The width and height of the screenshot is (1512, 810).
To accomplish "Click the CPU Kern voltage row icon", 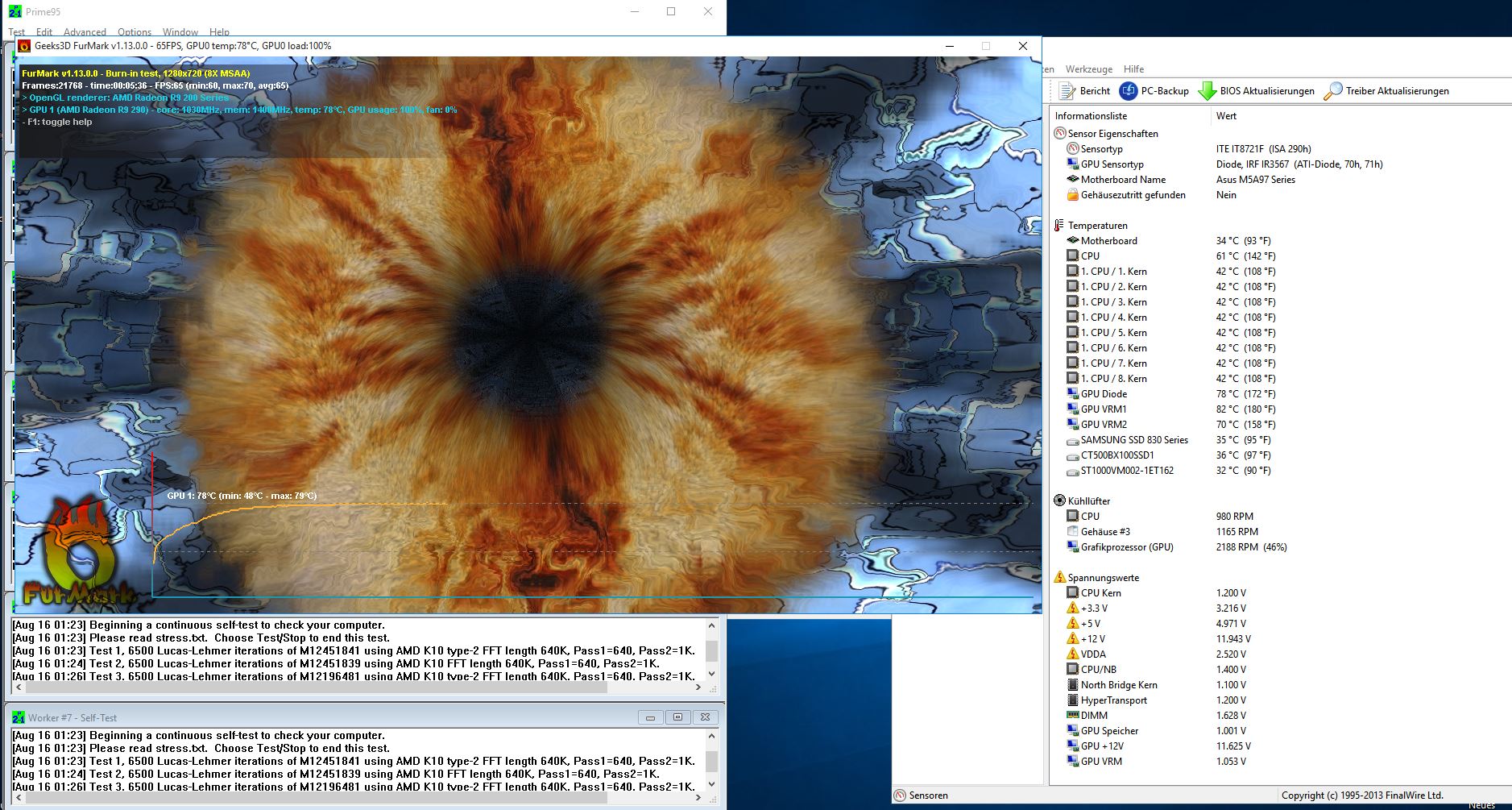I will [x=1073, y=593].
